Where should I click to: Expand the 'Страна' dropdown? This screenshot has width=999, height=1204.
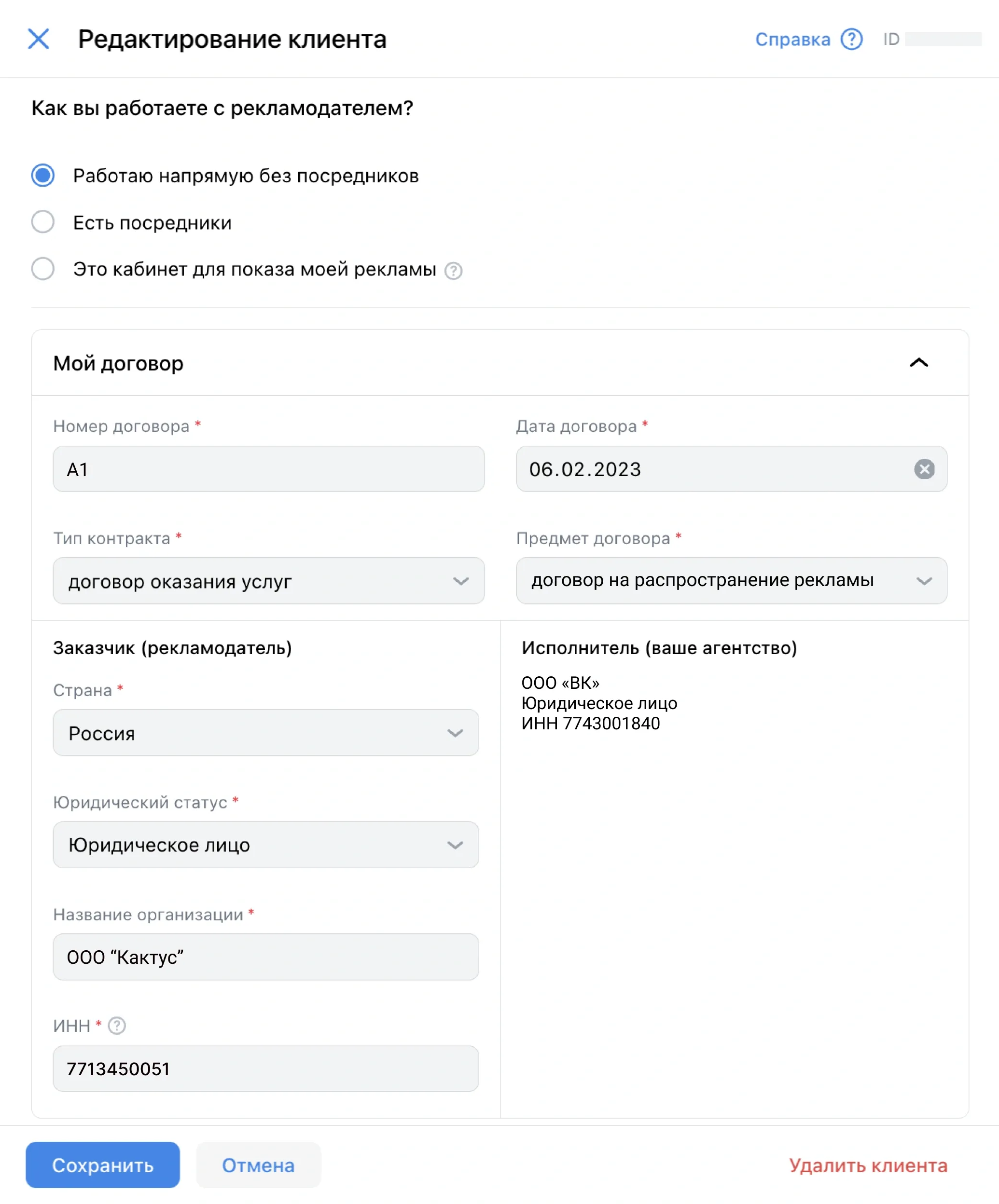click(265, 733)
